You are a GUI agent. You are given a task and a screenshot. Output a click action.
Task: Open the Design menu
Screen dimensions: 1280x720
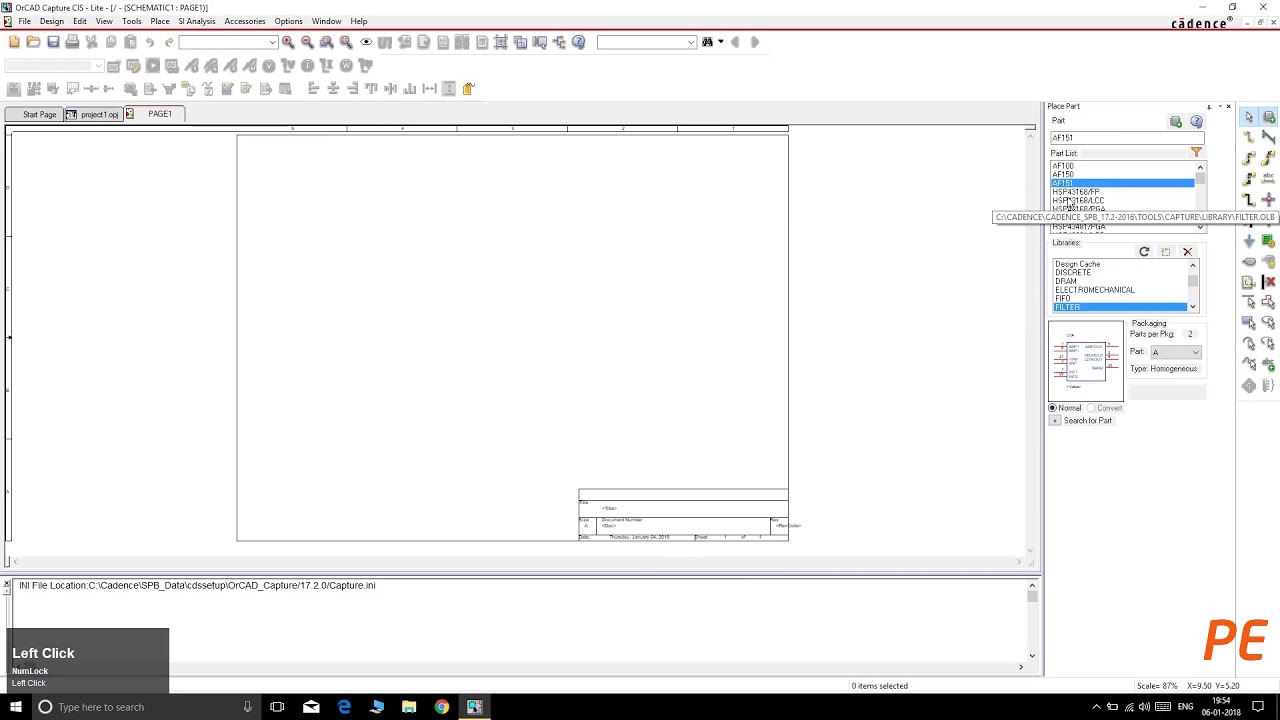point(52,21)
